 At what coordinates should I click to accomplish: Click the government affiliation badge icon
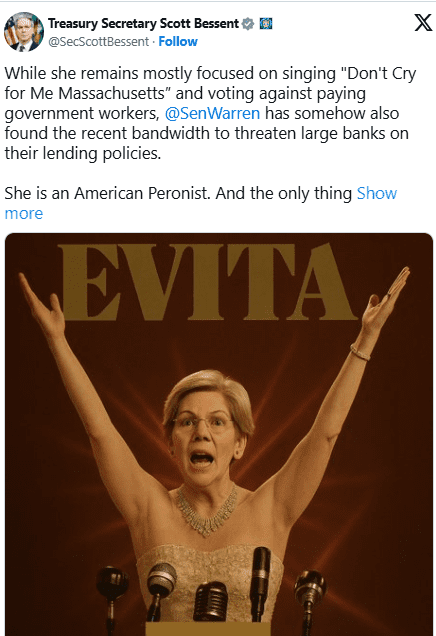point(266,24)
